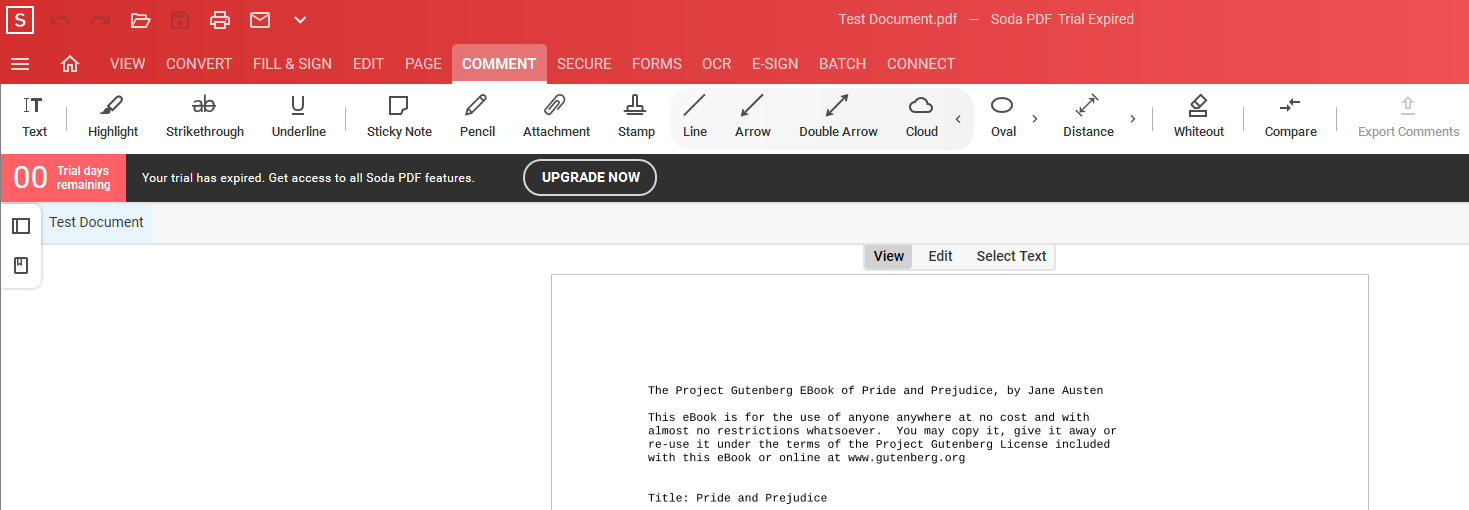Switch to Select Text mode
Viewport: 1469px width, 510px height.
[1011, 256]
